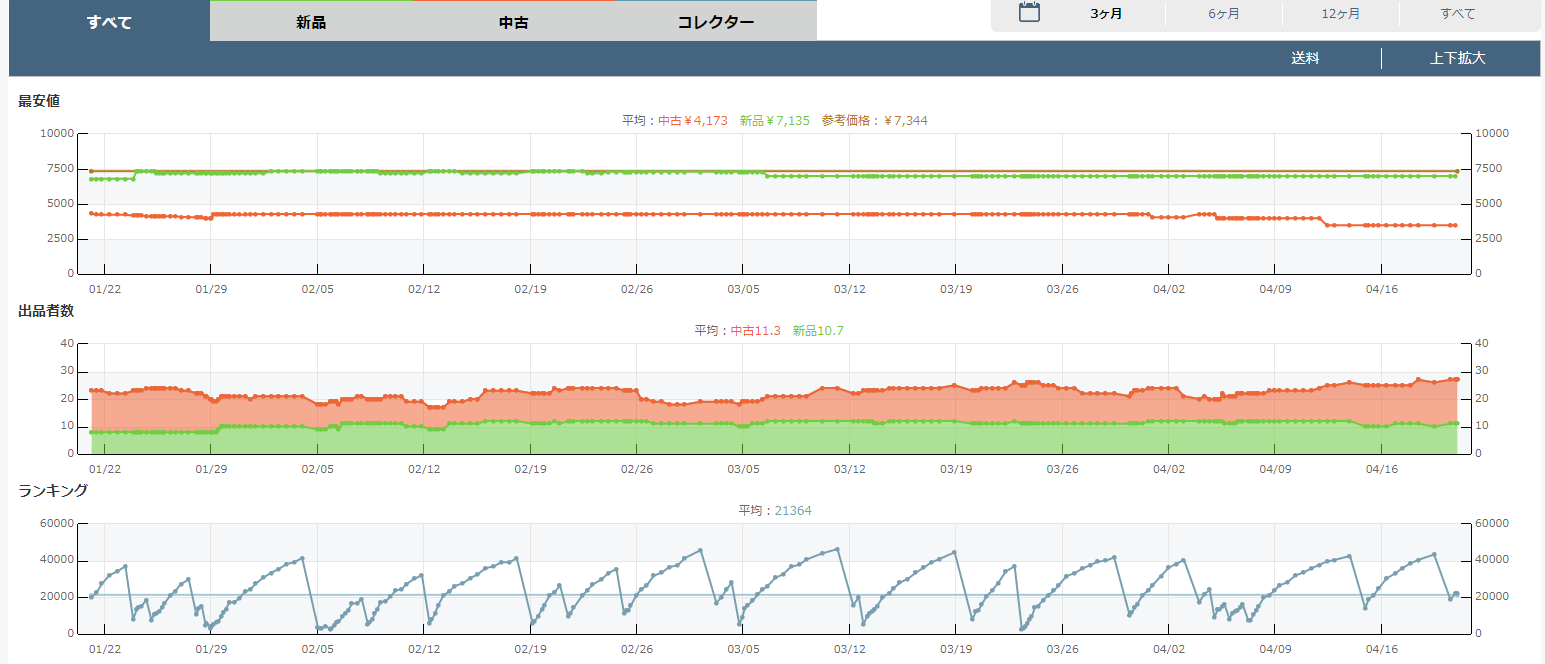Open the 中古 tab

(x=513, y=22)
